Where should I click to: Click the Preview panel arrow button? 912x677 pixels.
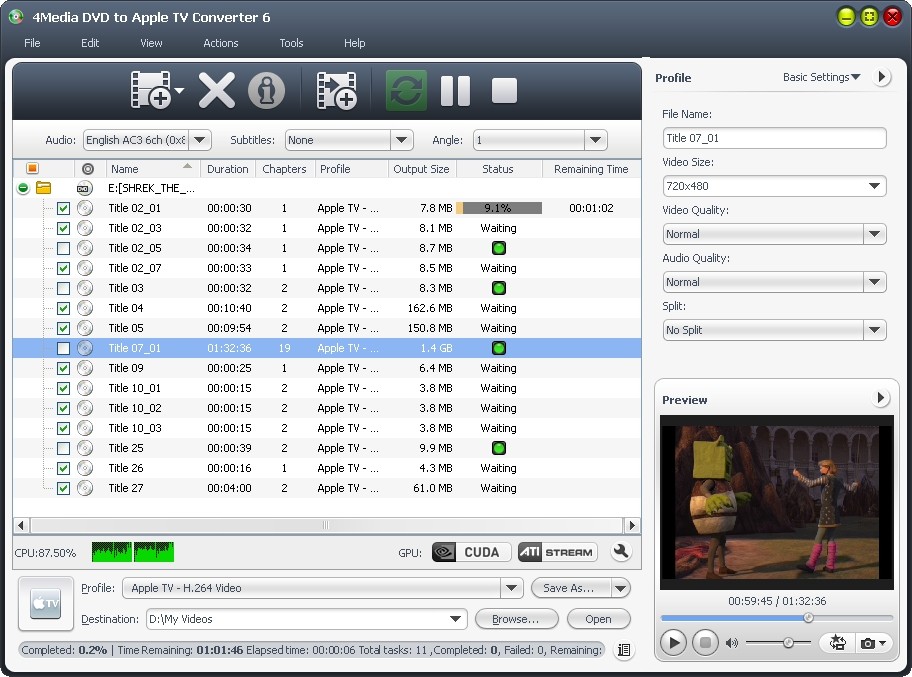coord(881,398)
